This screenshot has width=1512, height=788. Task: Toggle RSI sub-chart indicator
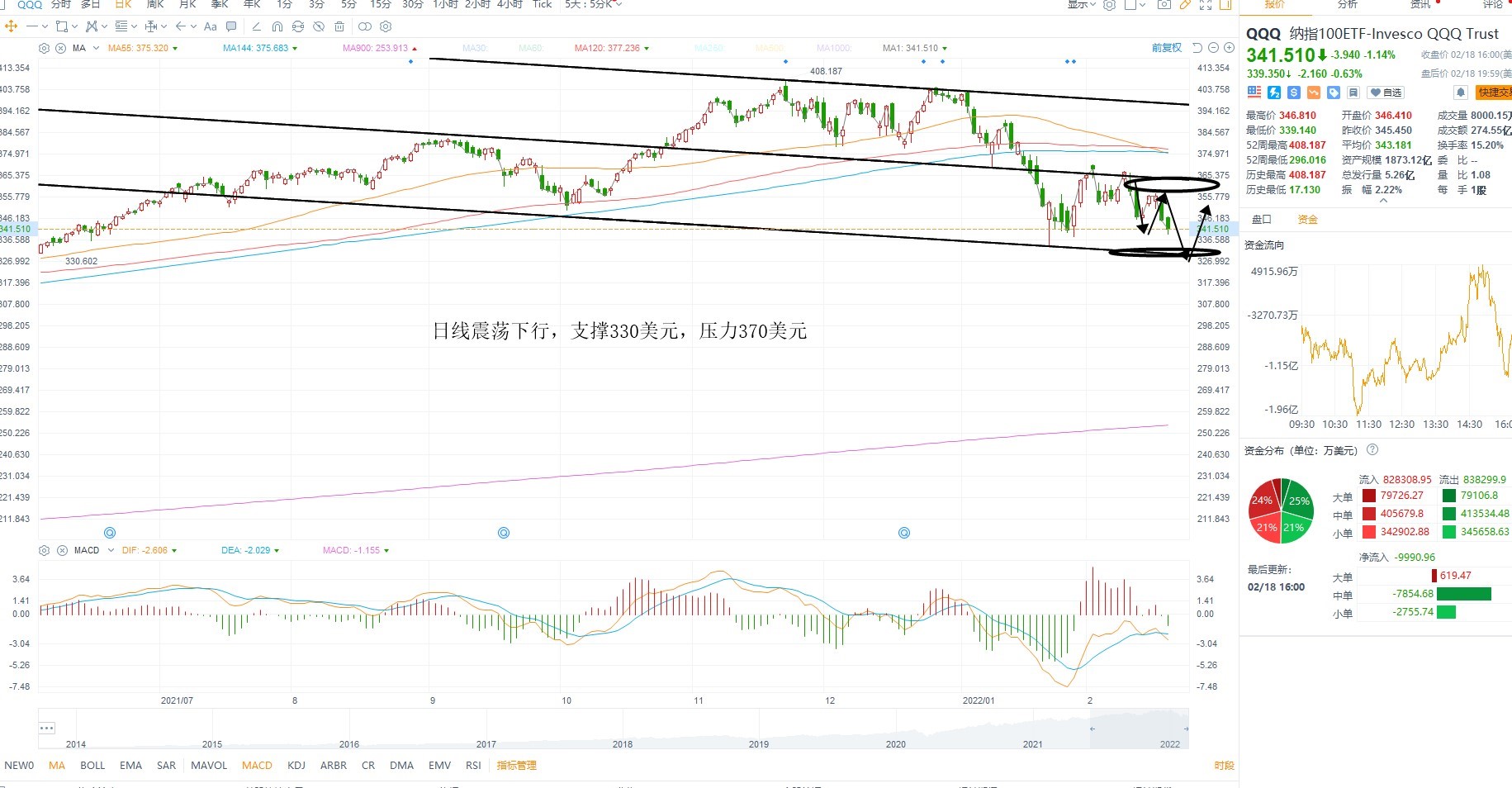point(473,766)
